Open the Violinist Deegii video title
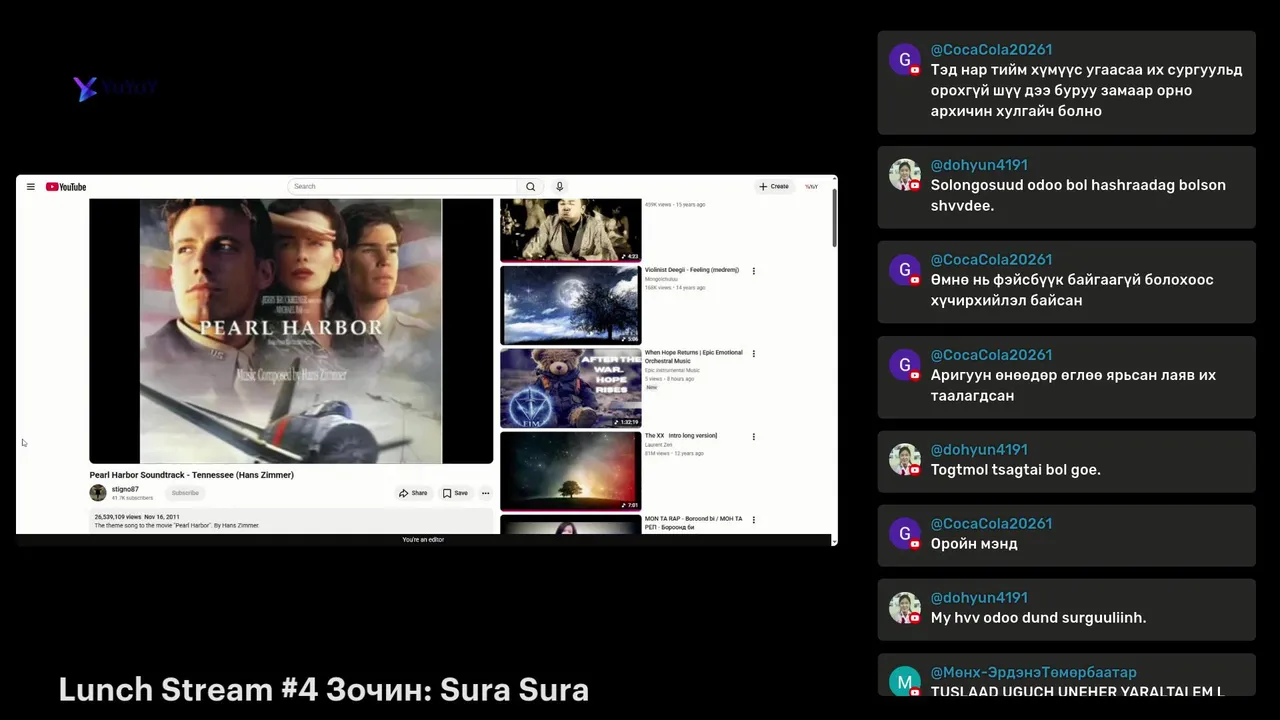Image resolution: width=1280 pixels, height=720 pixels. (x=692, y=270)
